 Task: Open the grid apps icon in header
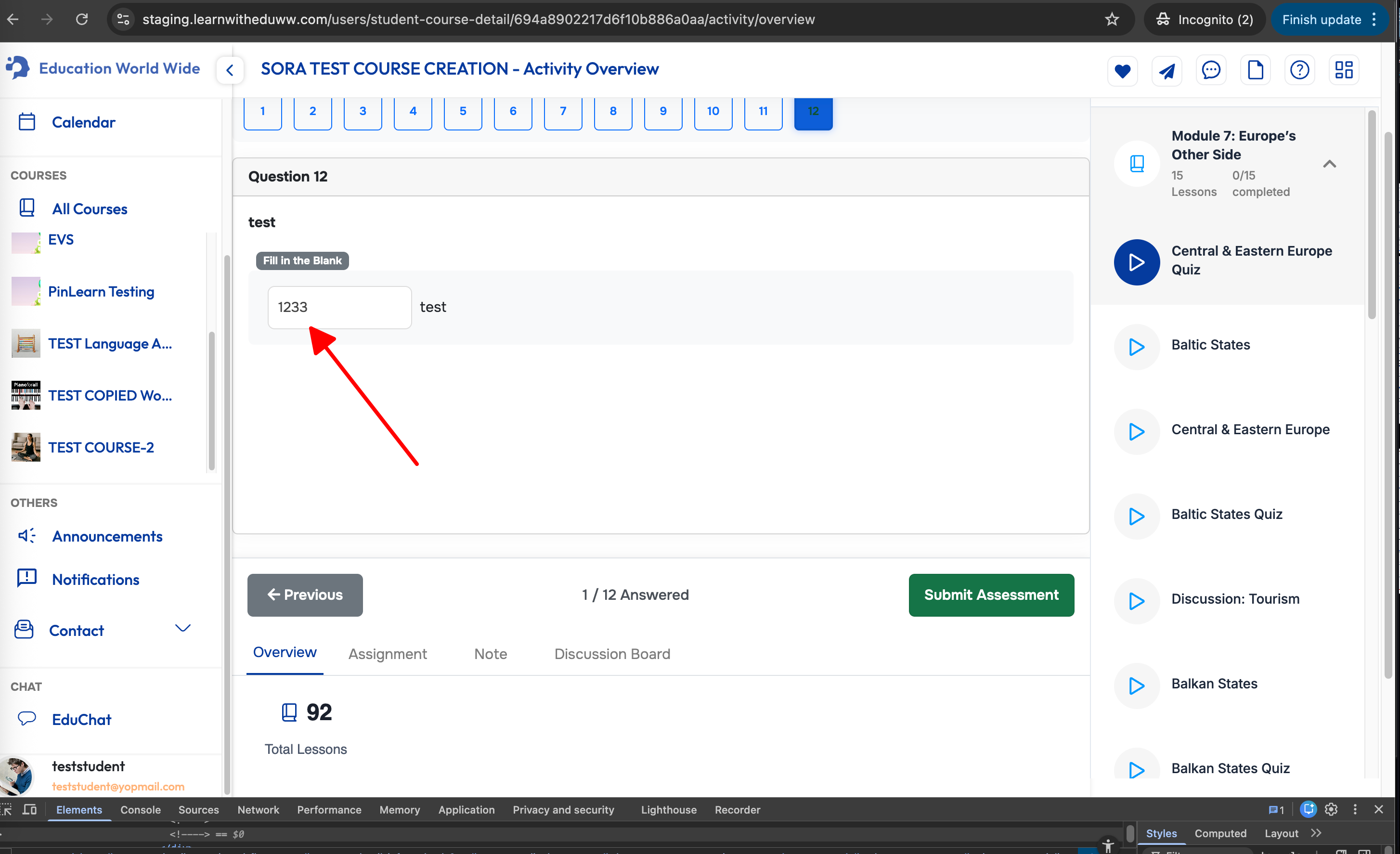1343,70
